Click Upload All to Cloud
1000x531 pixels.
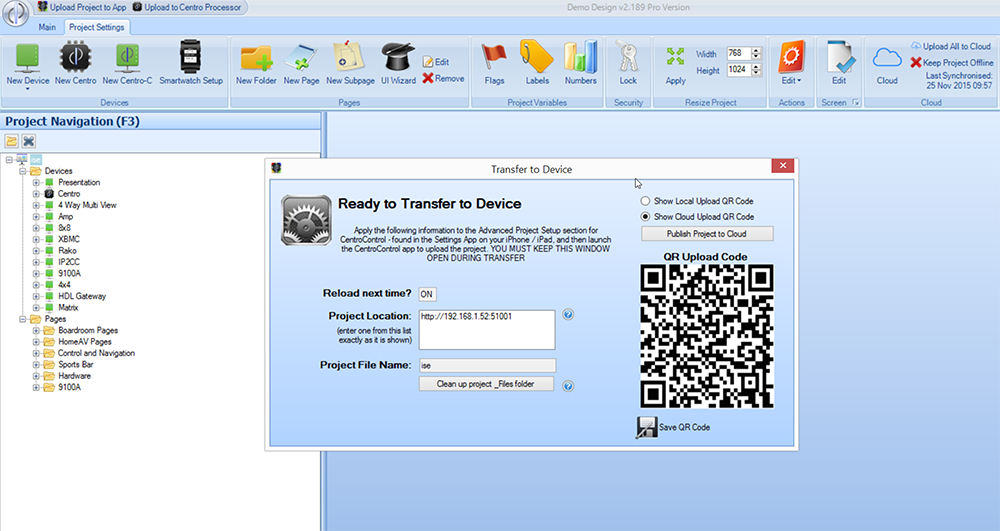point(951,46)
